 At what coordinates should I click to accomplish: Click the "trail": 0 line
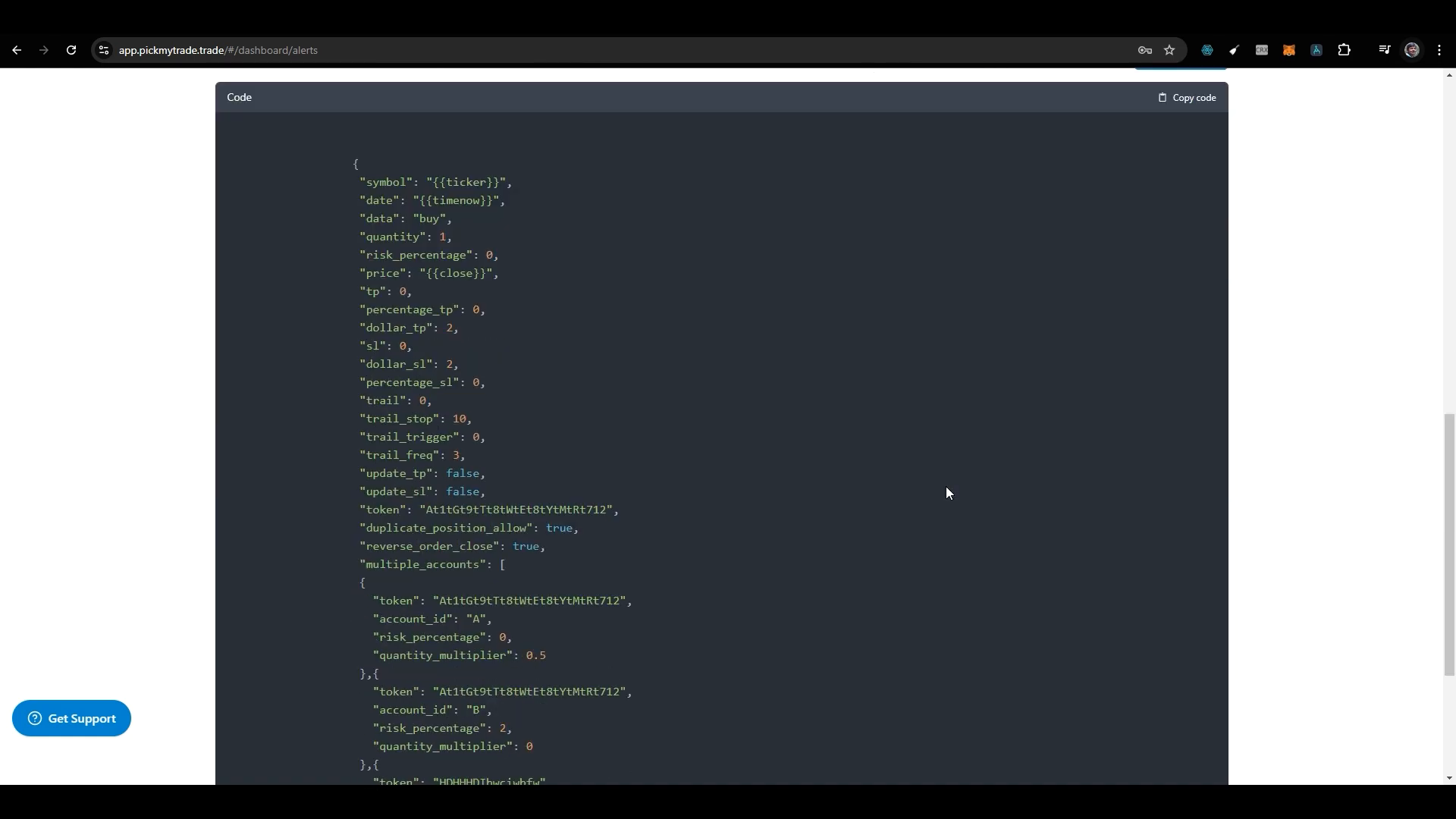[x=396, y=401]
